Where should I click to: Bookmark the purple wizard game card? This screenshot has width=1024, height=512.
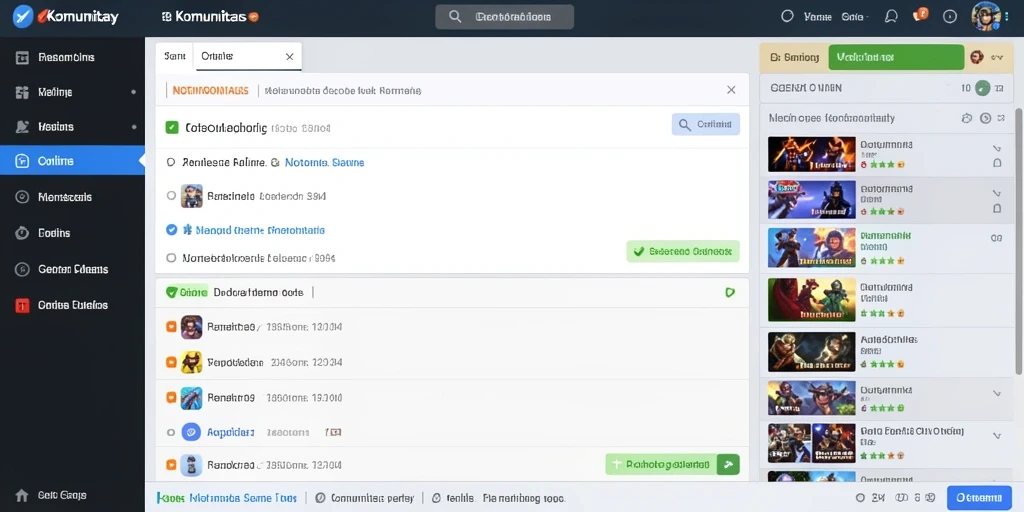coord(997,209)
